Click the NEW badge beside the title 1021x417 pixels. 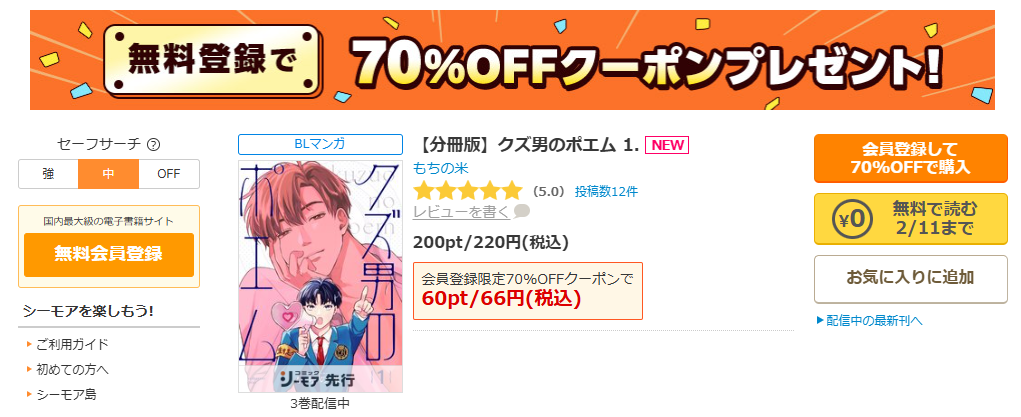(667, 145)
